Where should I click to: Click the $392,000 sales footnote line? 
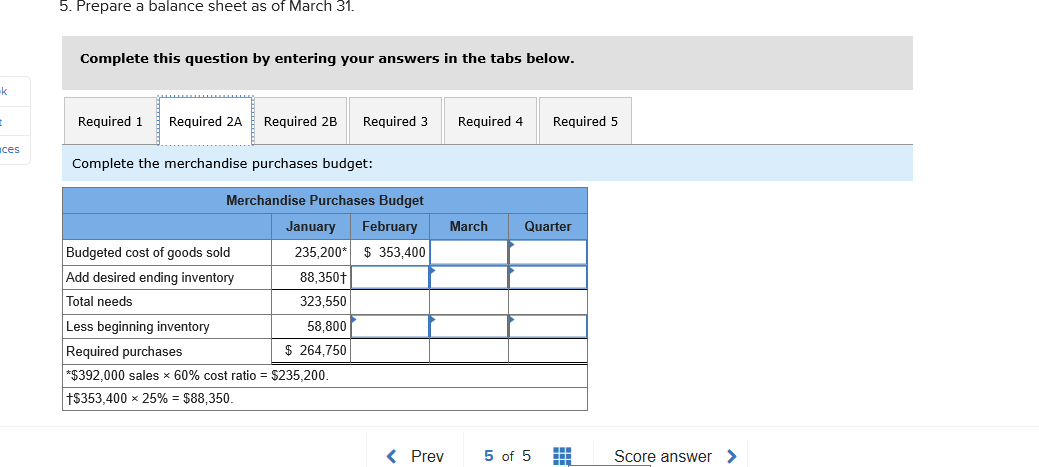coord(197,376)
